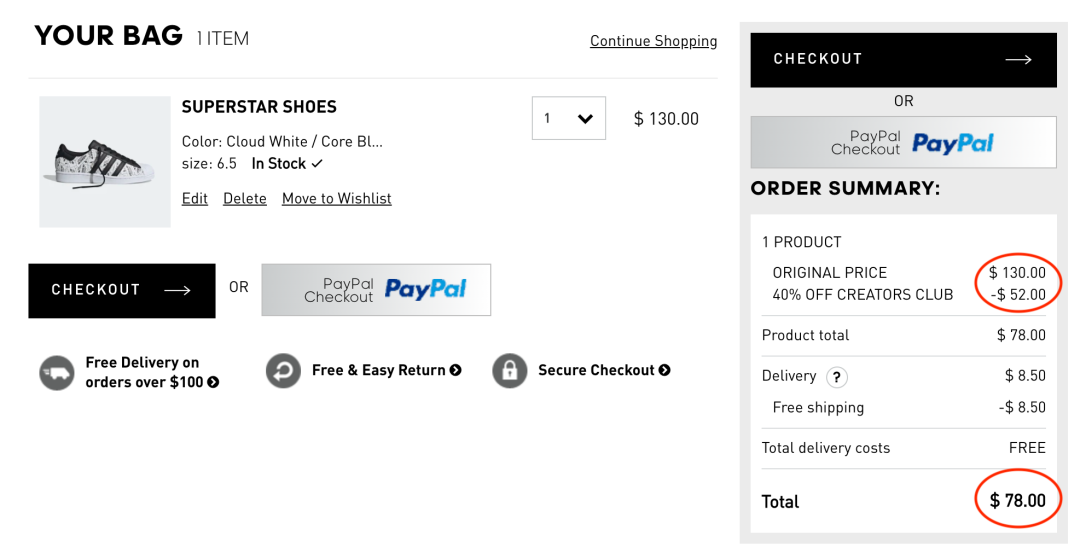Click the Free & Easy Return arrow icon

click(x=283, y=370)
